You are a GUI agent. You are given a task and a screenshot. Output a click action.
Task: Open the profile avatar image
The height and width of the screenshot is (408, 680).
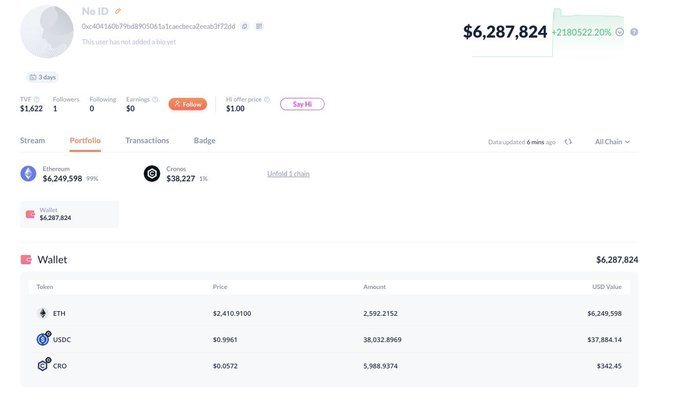[47, 31]
